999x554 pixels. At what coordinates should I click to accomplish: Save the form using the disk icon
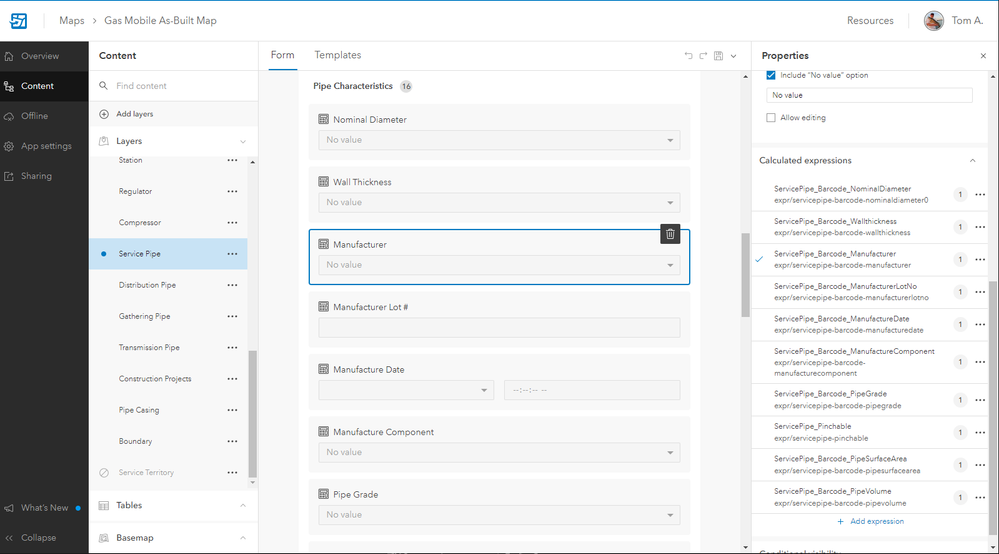(719, 56)
